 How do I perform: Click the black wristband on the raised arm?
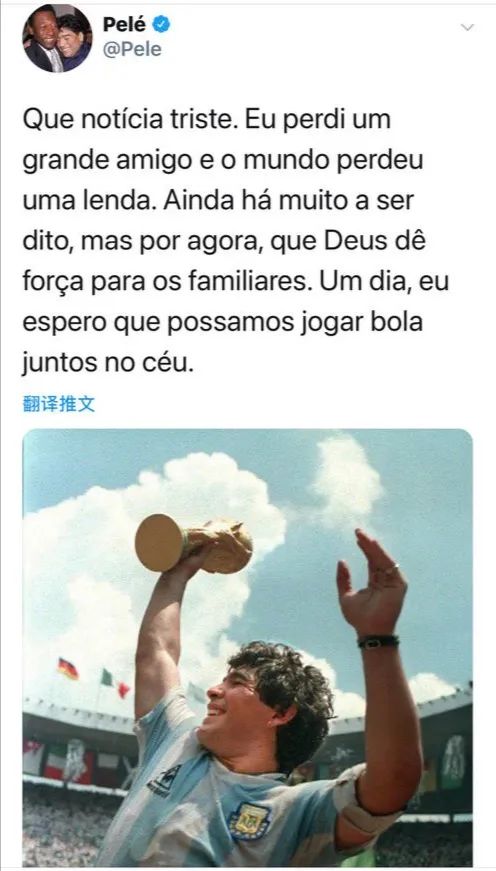pyautogui.click(x=378, y=642)
